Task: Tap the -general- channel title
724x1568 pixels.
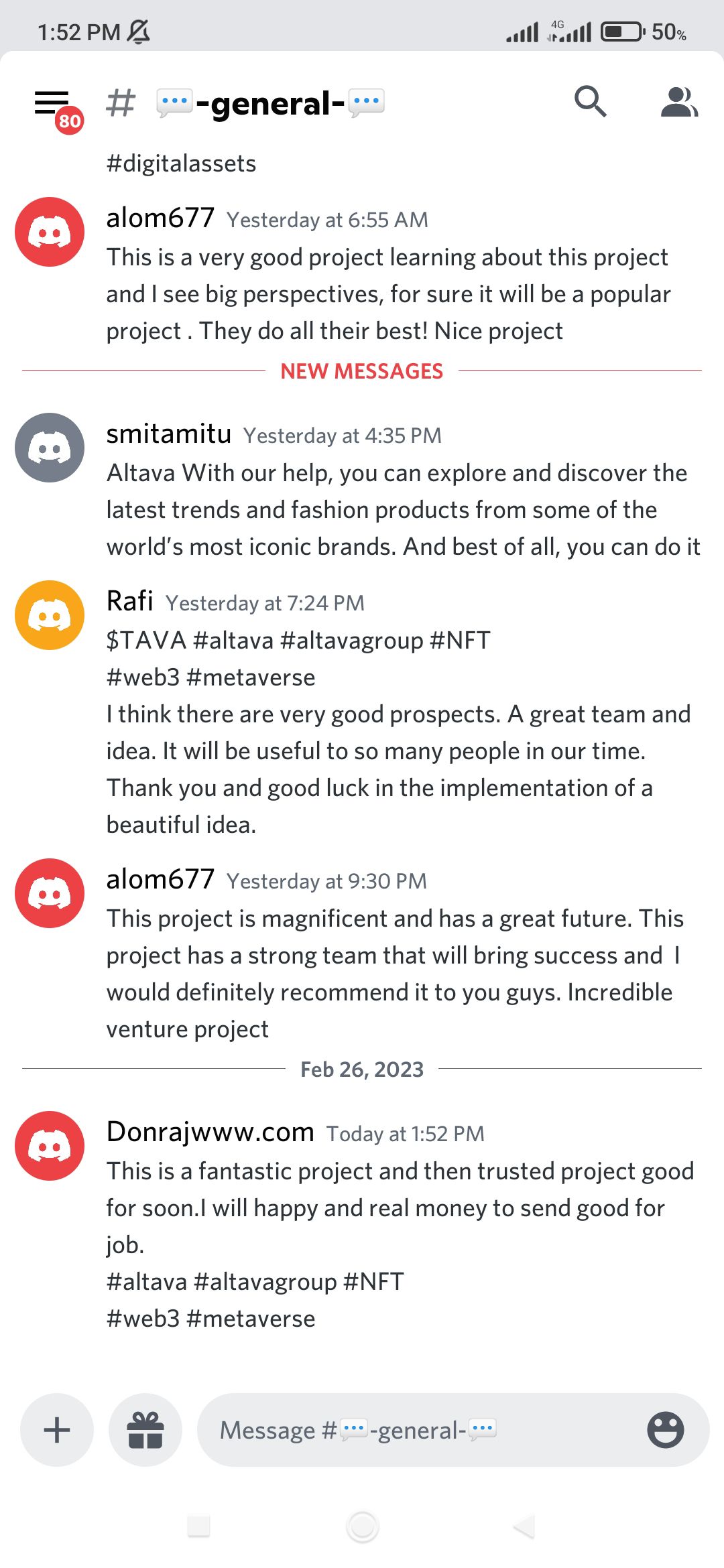Action: (271, 103)
